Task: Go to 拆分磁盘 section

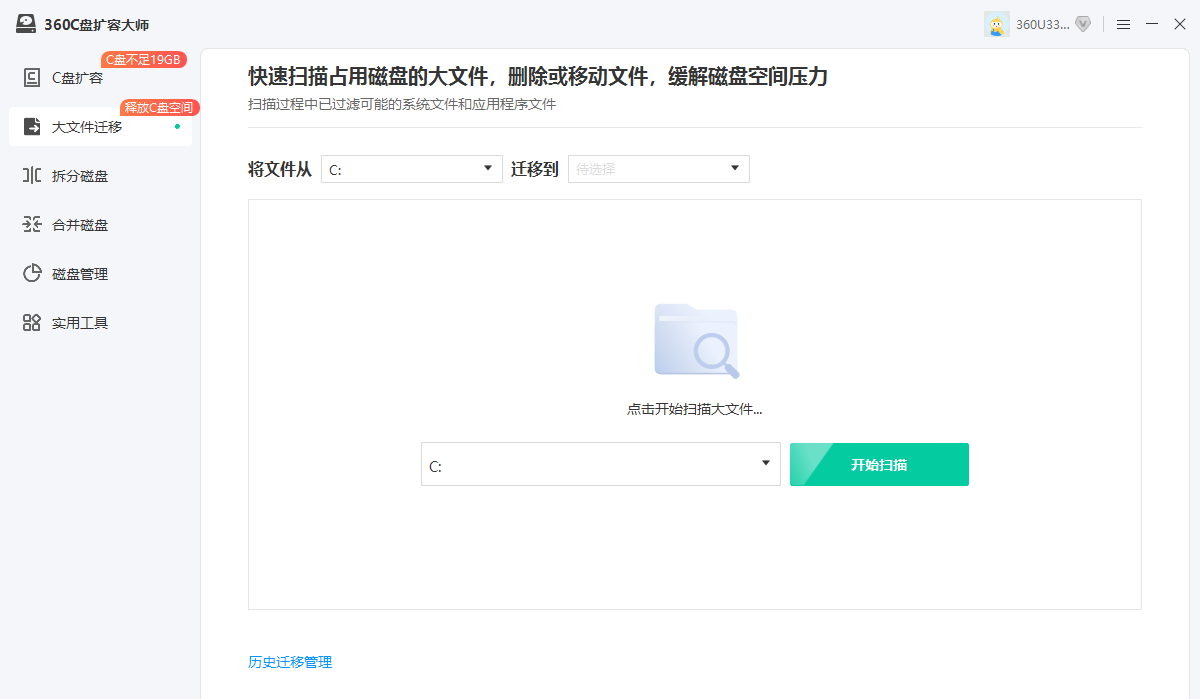Action: [100, 176]
